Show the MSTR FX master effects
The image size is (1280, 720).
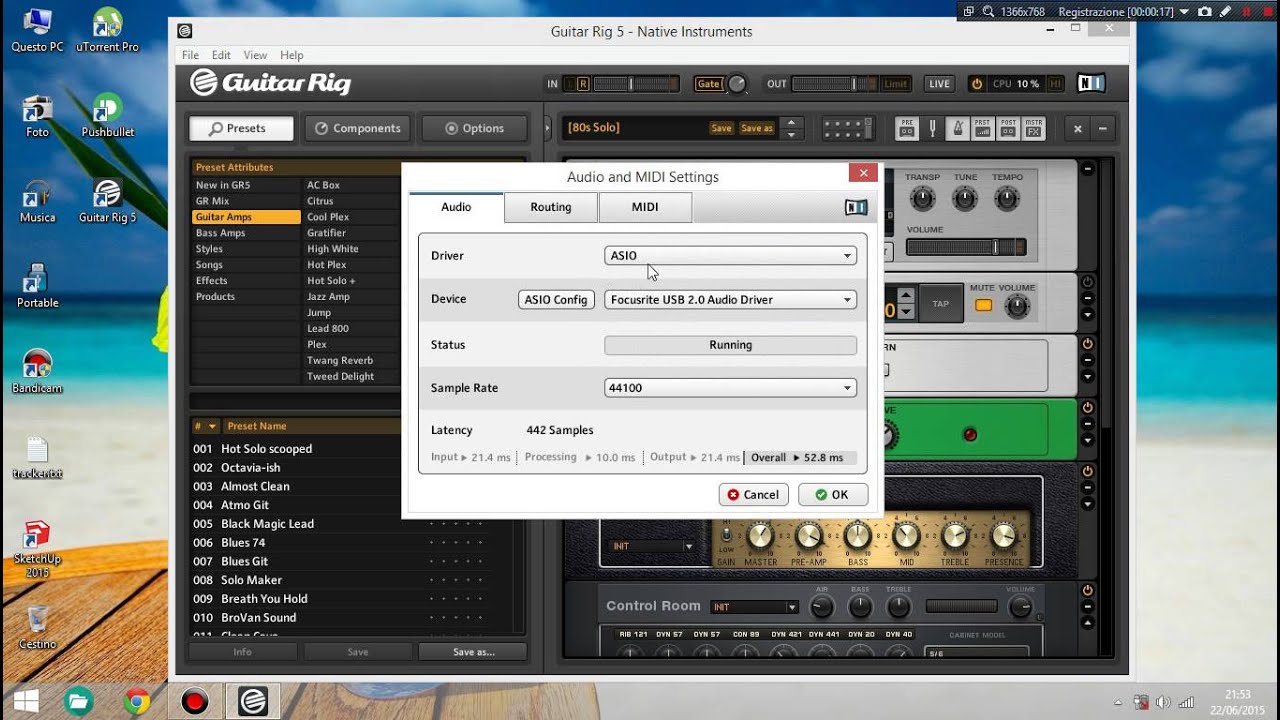tap(1033, 128)
